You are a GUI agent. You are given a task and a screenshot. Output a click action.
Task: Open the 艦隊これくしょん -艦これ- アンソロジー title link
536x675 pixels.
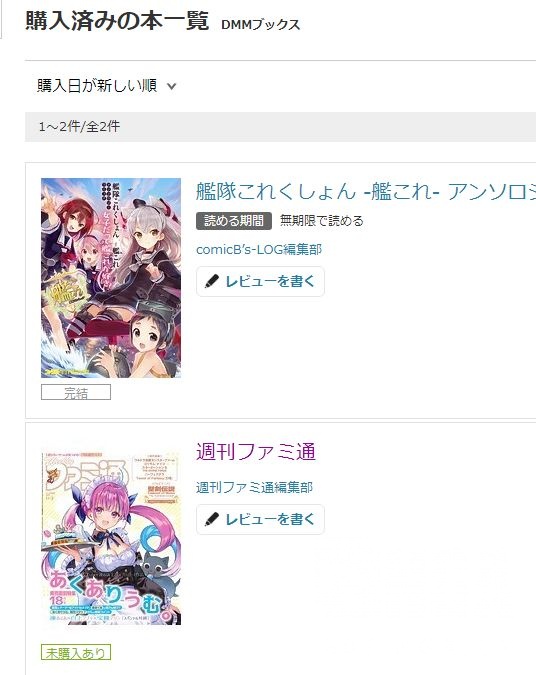tap(366, 191)
